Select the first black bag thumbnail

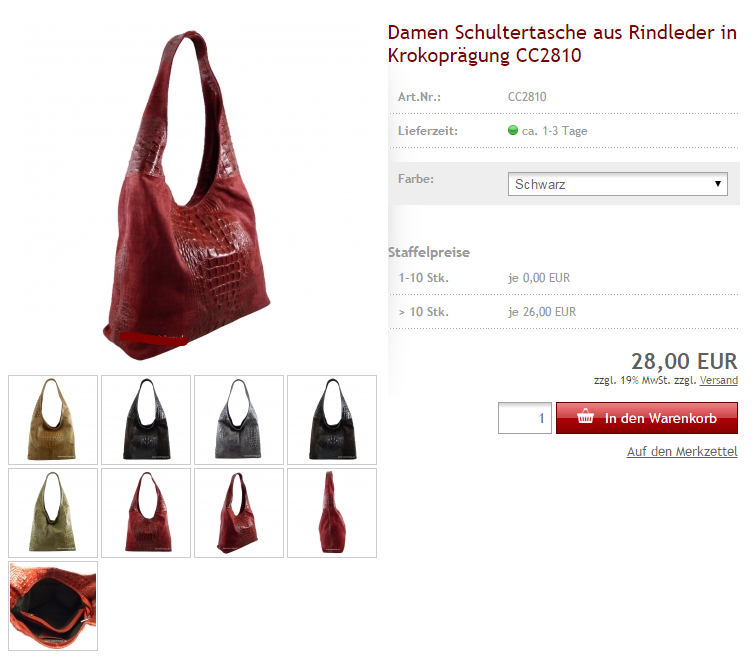pos(146,420)
